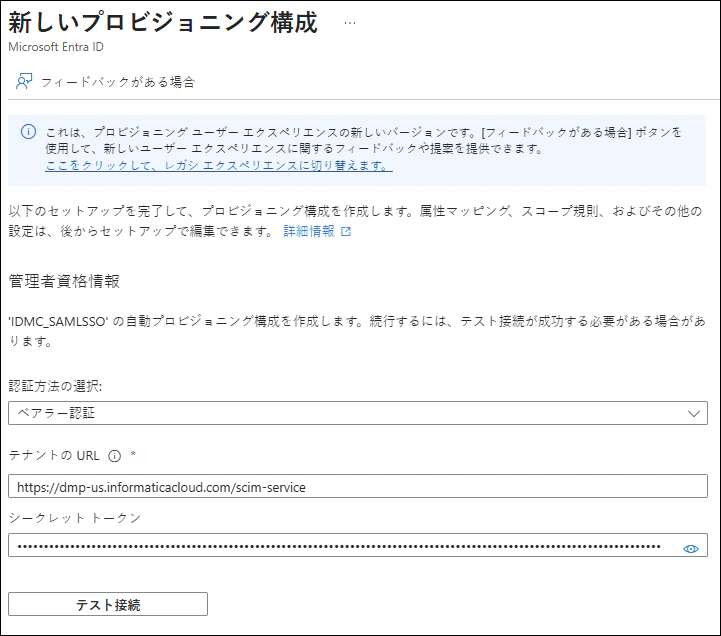Image resolution: width=721 pixels, height=636 pixels.
Task: Open the ellipsis menu beside page title
Action: coord(349,23)
